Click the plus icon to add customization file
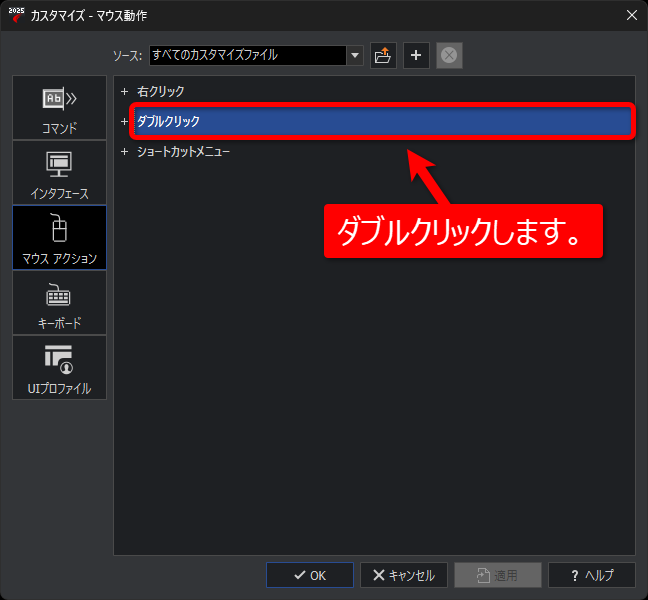This screenshot has height=600, width=648. (416, 55)
